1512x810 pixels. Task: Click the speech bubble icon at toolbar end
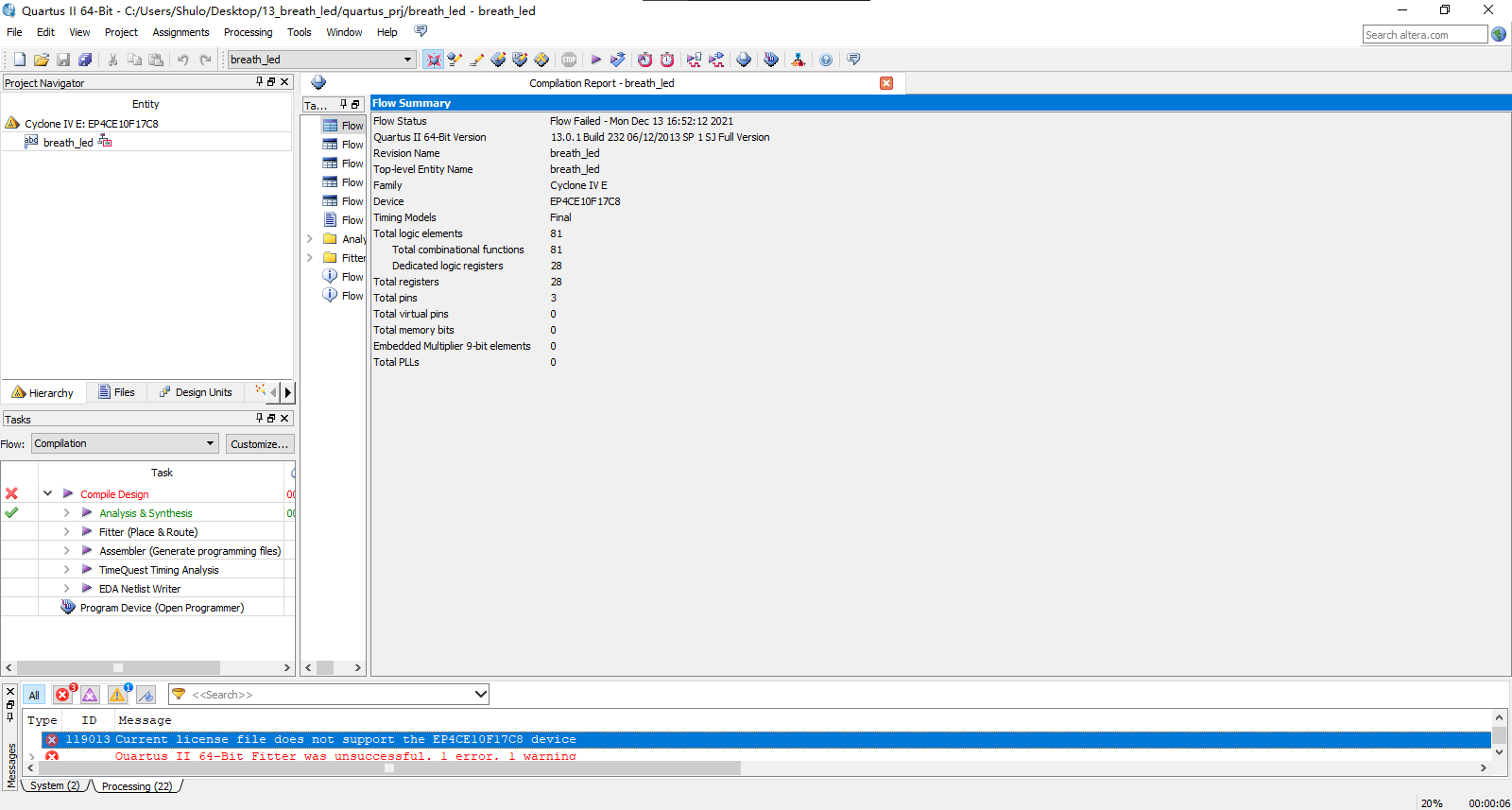(853, 60)
